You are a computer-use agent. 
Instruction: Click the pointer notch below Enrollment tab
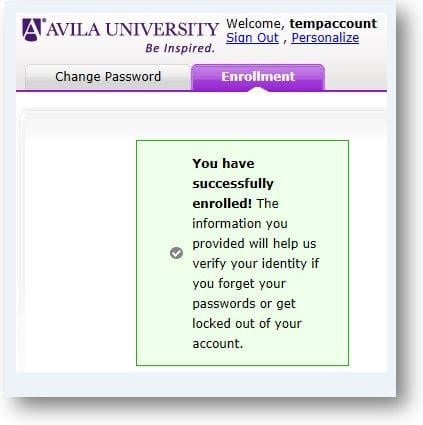coord(258,90)
